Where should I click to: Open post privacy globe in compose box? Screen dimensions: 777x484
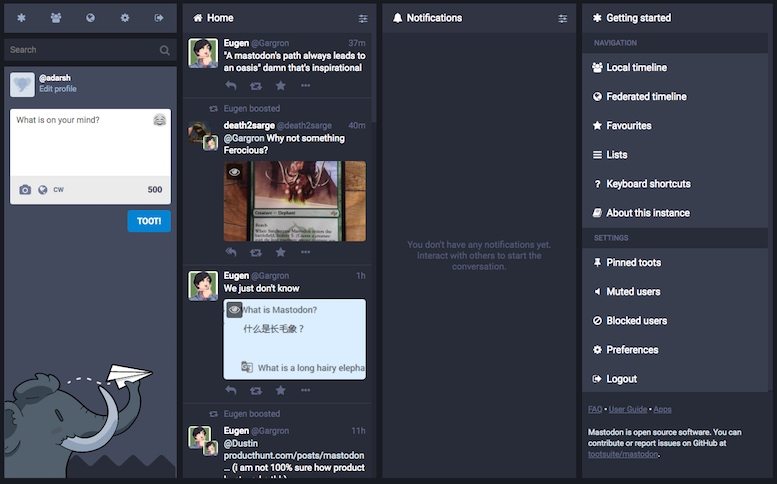(x=43, y=190)
